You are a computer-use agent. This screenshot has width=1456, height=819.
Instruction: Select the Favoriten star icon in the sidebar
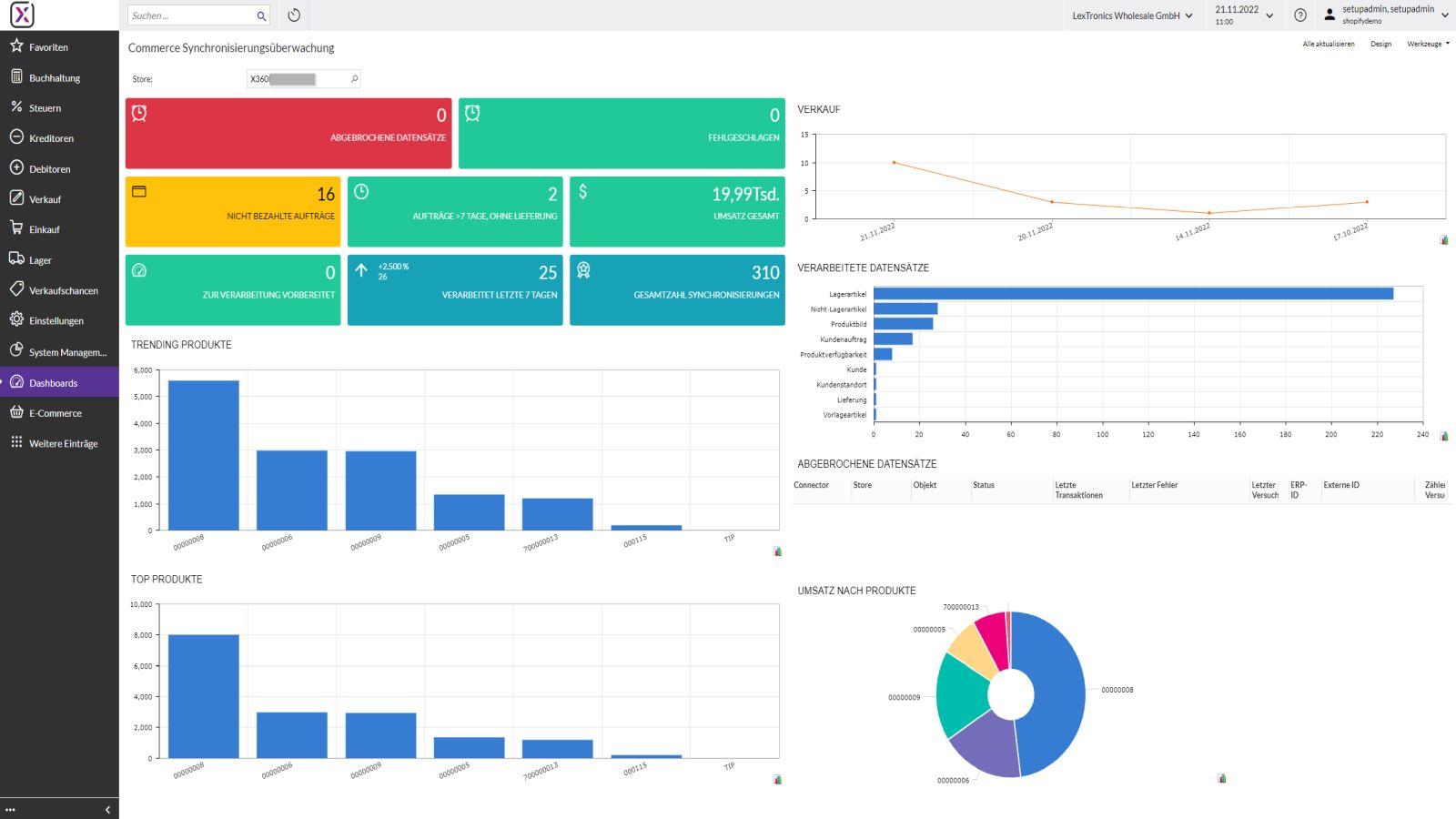(15, 46)
